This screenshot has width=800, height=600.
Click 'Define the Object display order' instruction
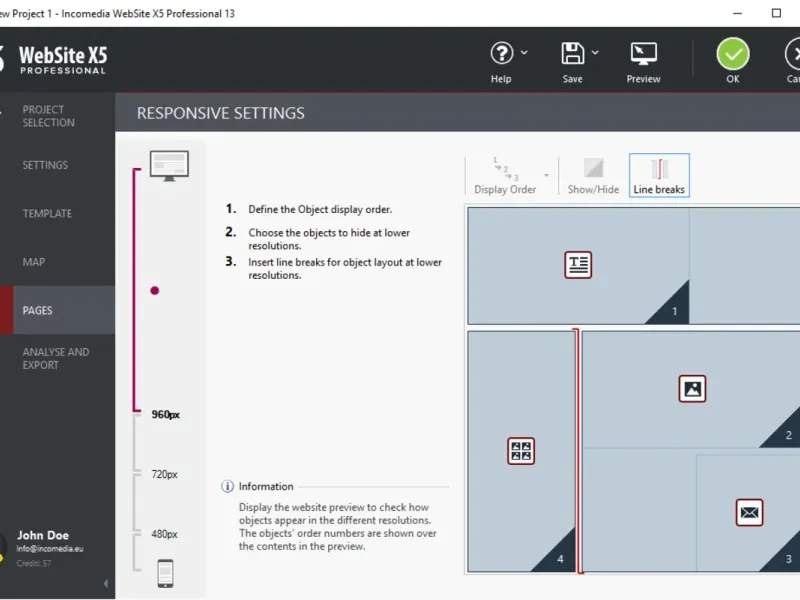(320, 209)
